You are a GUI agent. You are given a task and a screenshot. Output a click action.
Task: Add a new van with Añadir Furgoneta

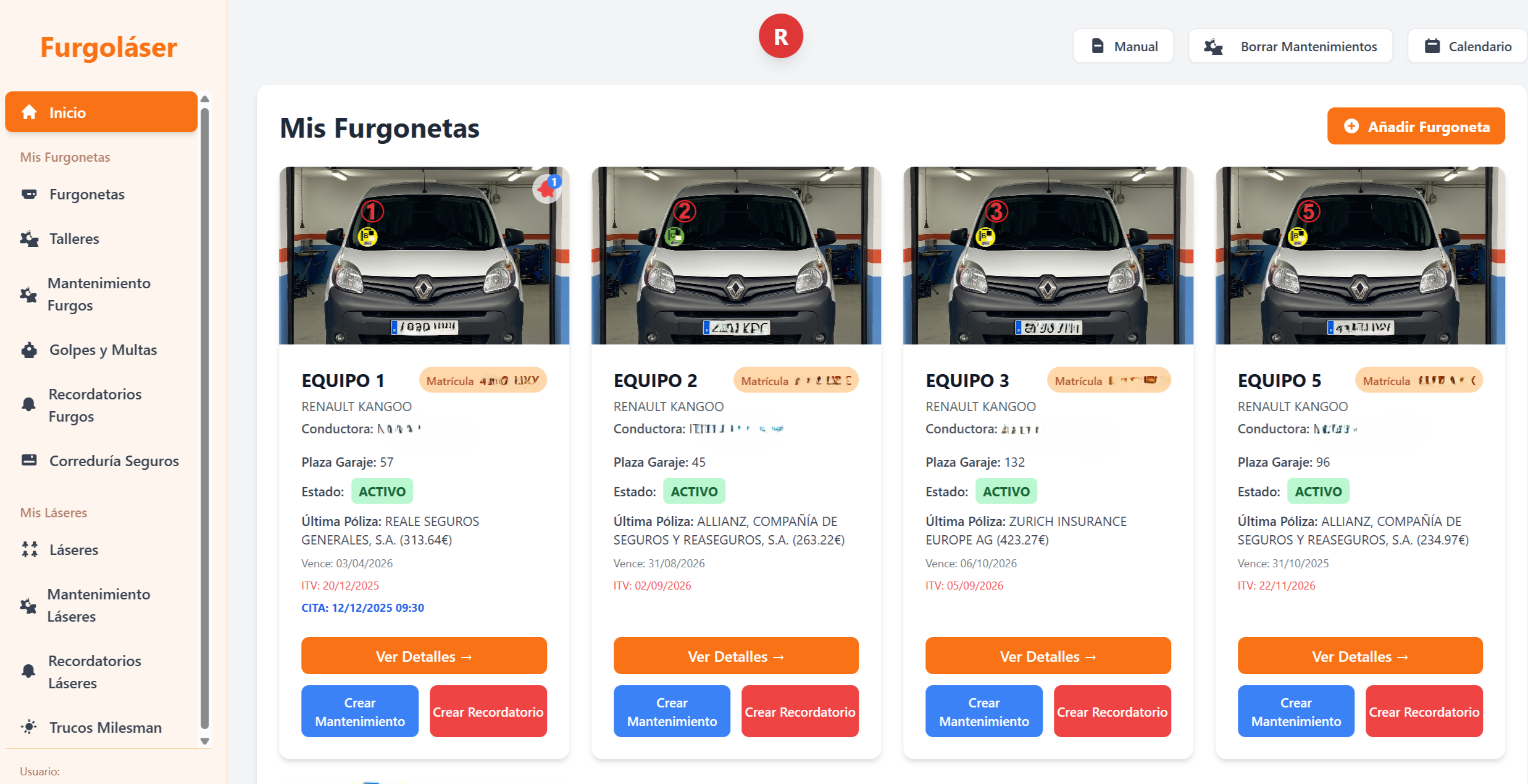click(1416, 127)
